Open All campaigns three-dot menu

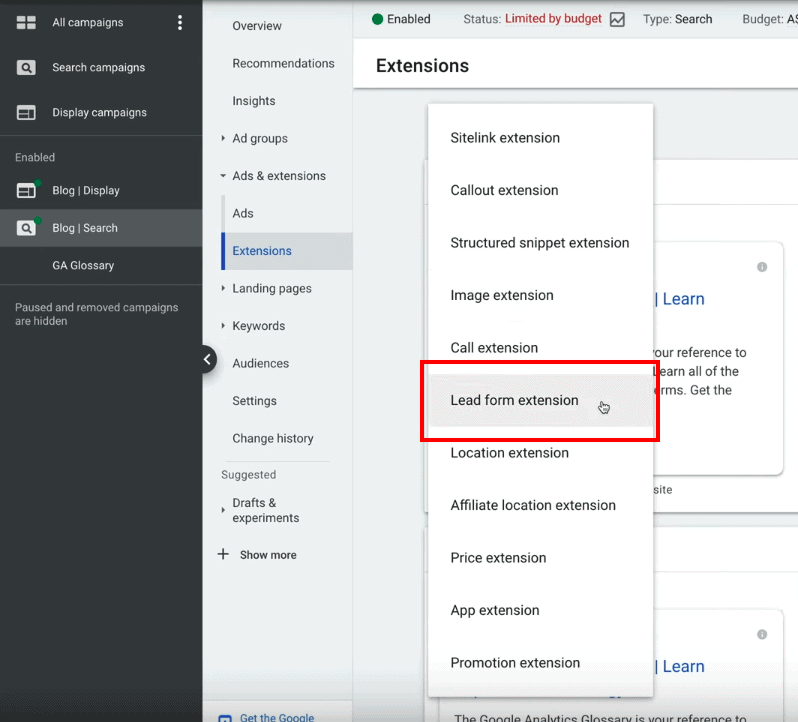click(x=180, y=22)
